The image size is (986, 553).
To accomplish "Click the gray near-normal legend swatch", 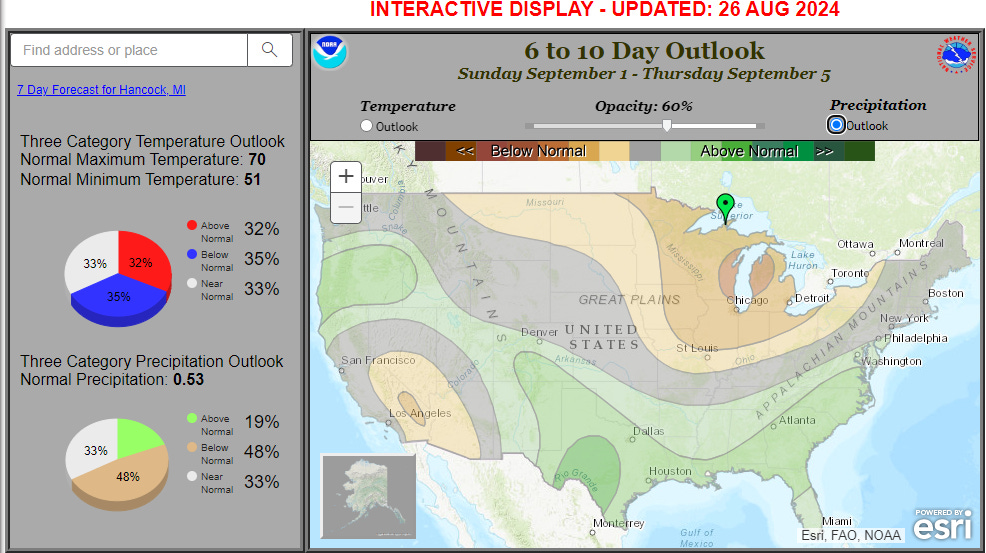I will point(645,151).
